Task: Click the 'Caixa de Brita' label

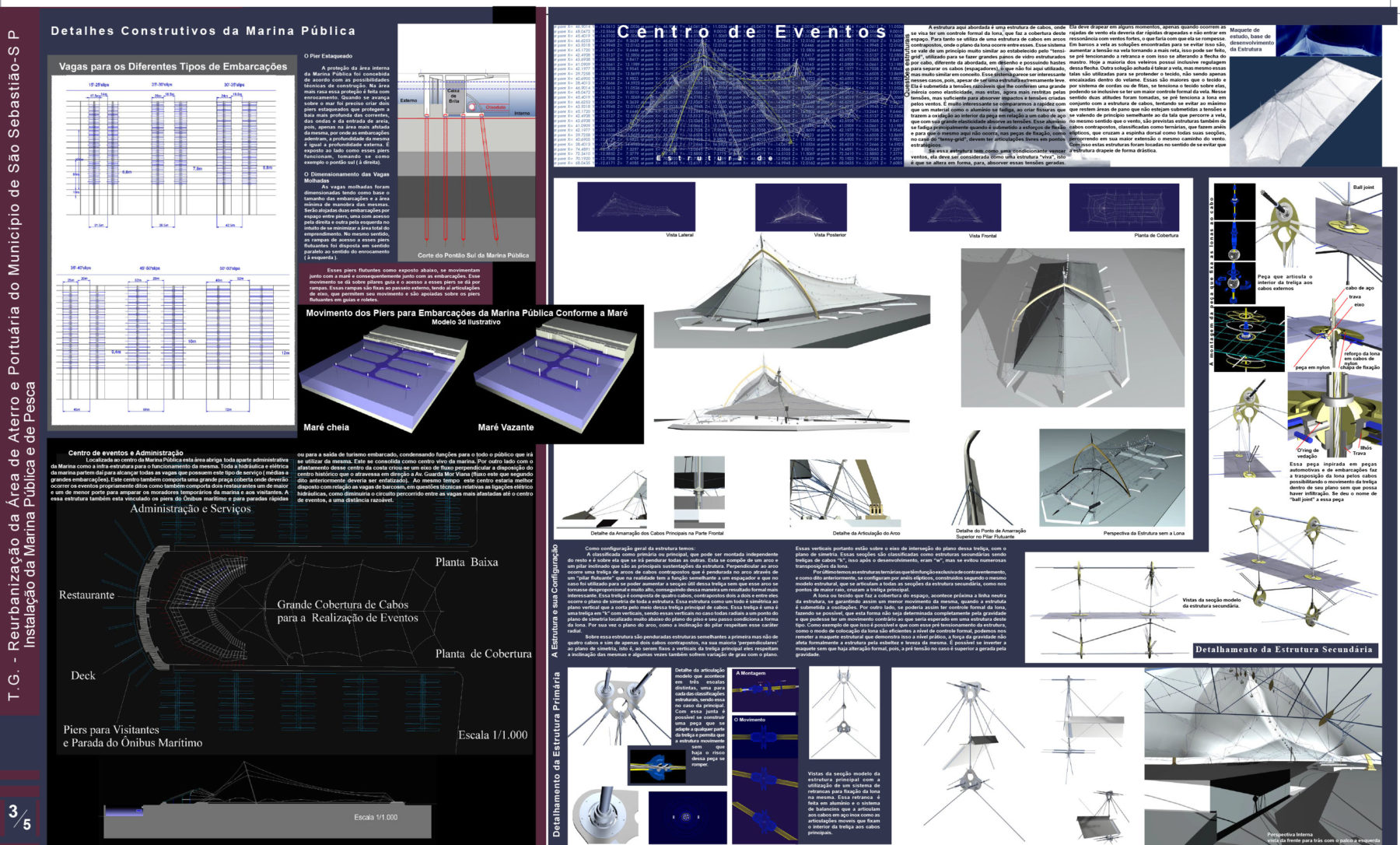Action: 453,96
